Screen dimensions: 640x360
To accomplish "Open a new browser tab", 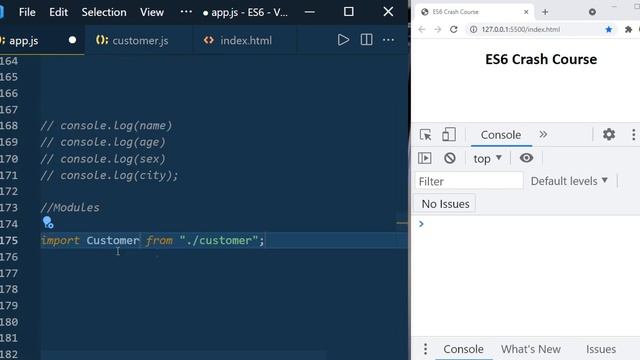I will (545, 12).
